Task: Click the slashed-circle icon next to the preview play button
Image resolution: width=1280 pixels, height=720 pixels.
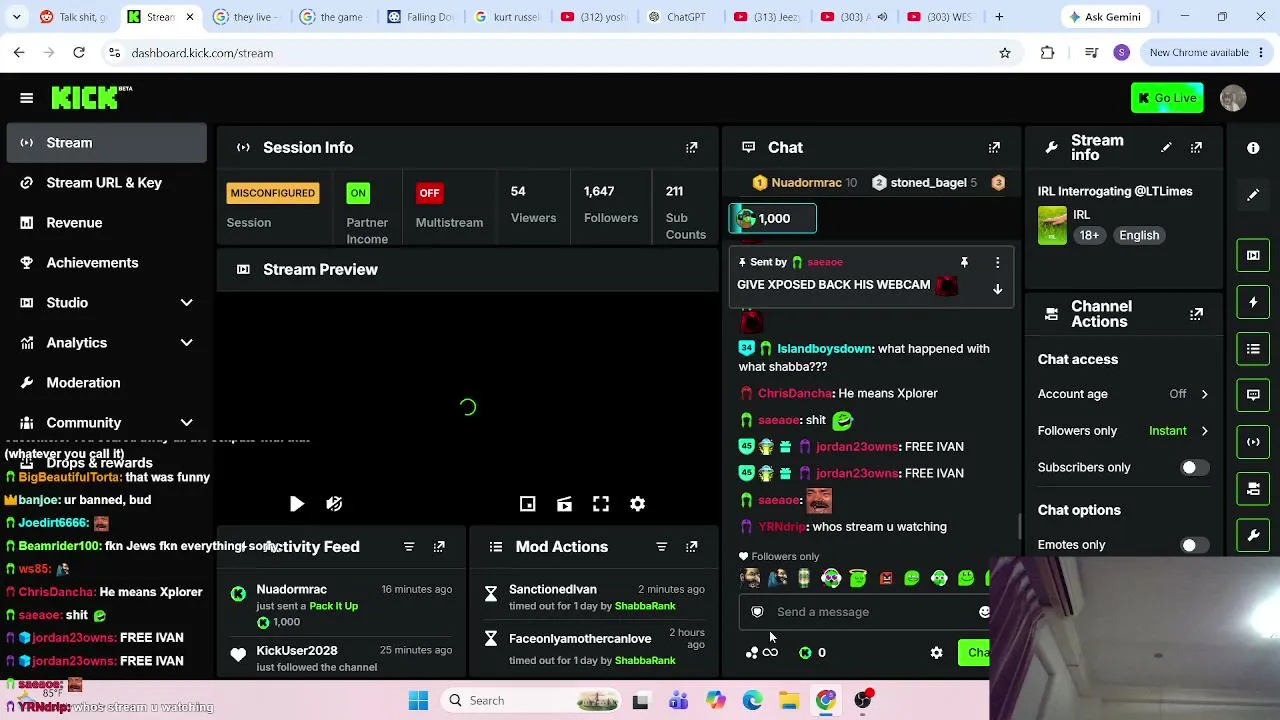Action: [334, 504]
